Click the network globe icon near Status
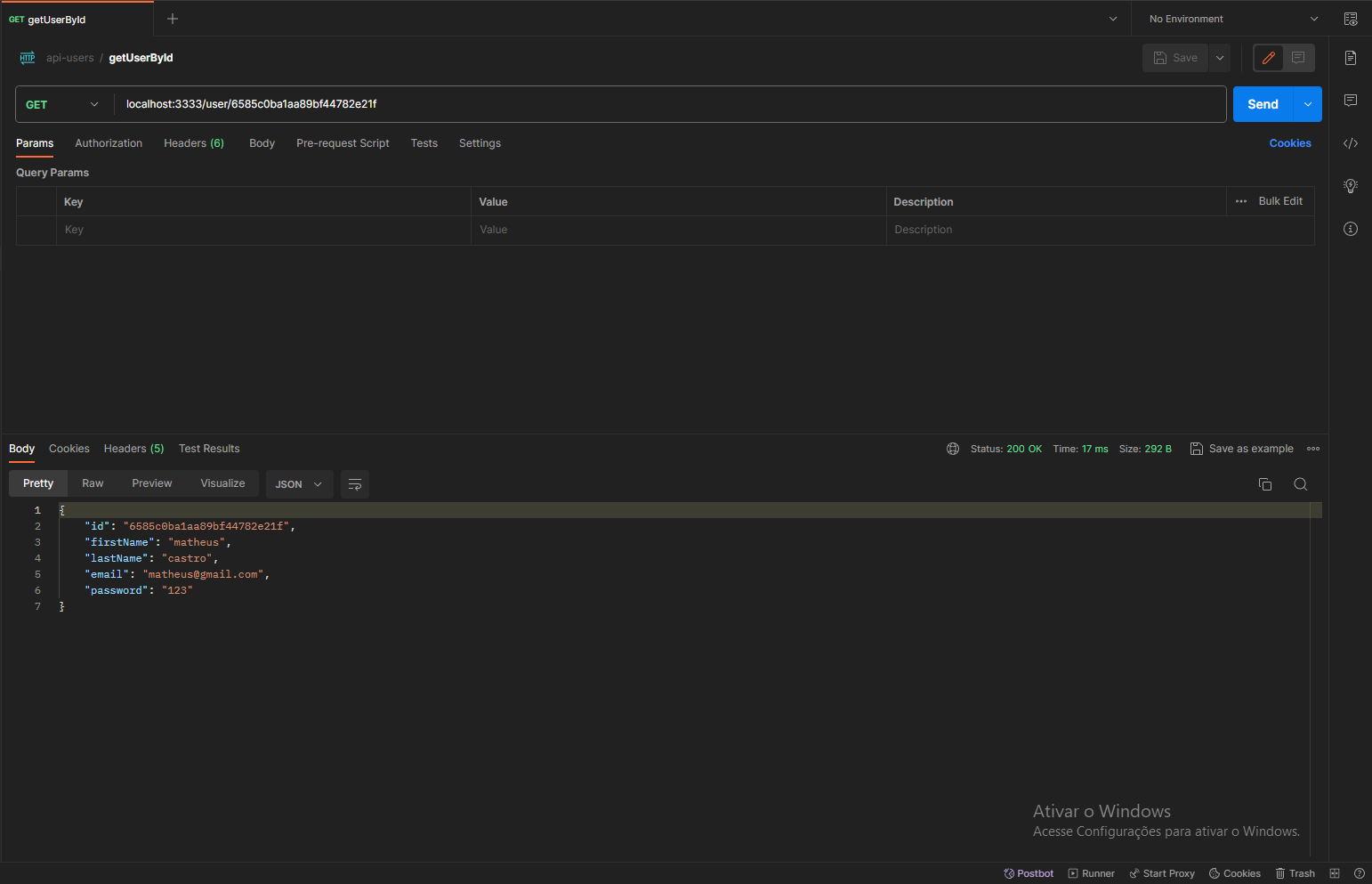Viewport: 1372px width, 884px height. (953, 449)
